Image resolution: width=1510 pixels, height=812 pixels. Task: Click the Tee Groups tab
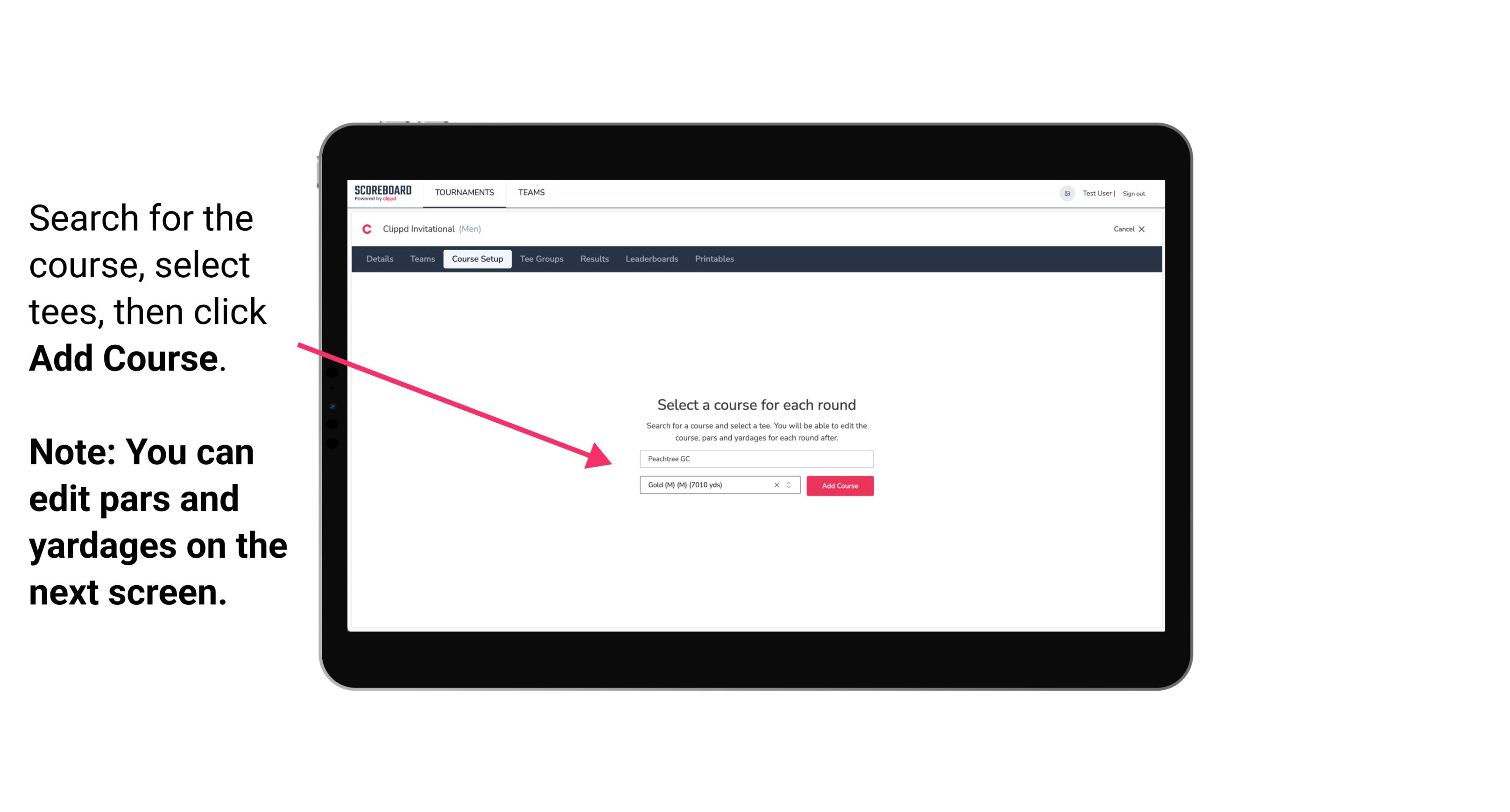pyautogui.click(x=540, y=259)
